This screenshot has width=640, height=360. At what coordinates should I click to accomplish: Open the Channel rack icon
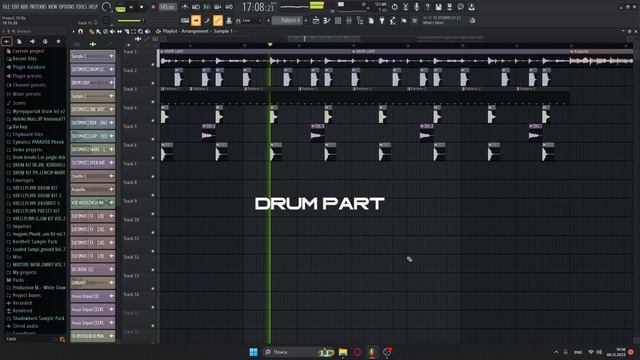coord(338,20)
